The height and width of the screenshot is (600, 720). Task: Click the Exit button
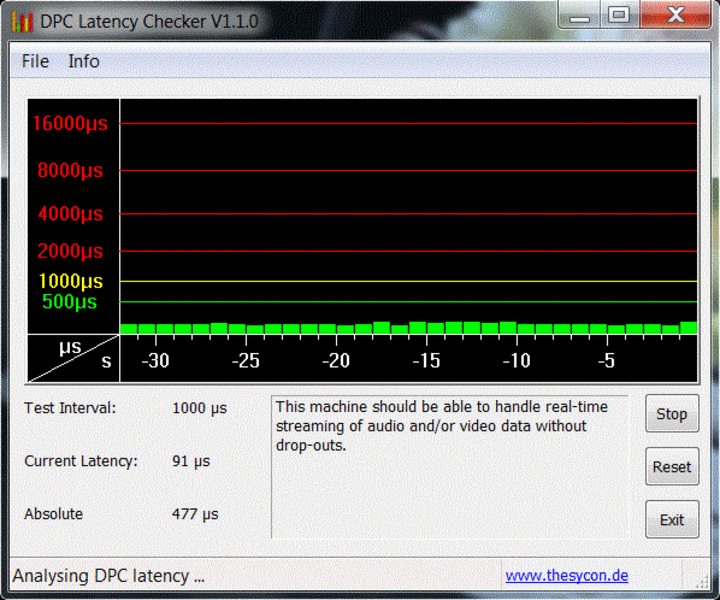tap(672, 520)
